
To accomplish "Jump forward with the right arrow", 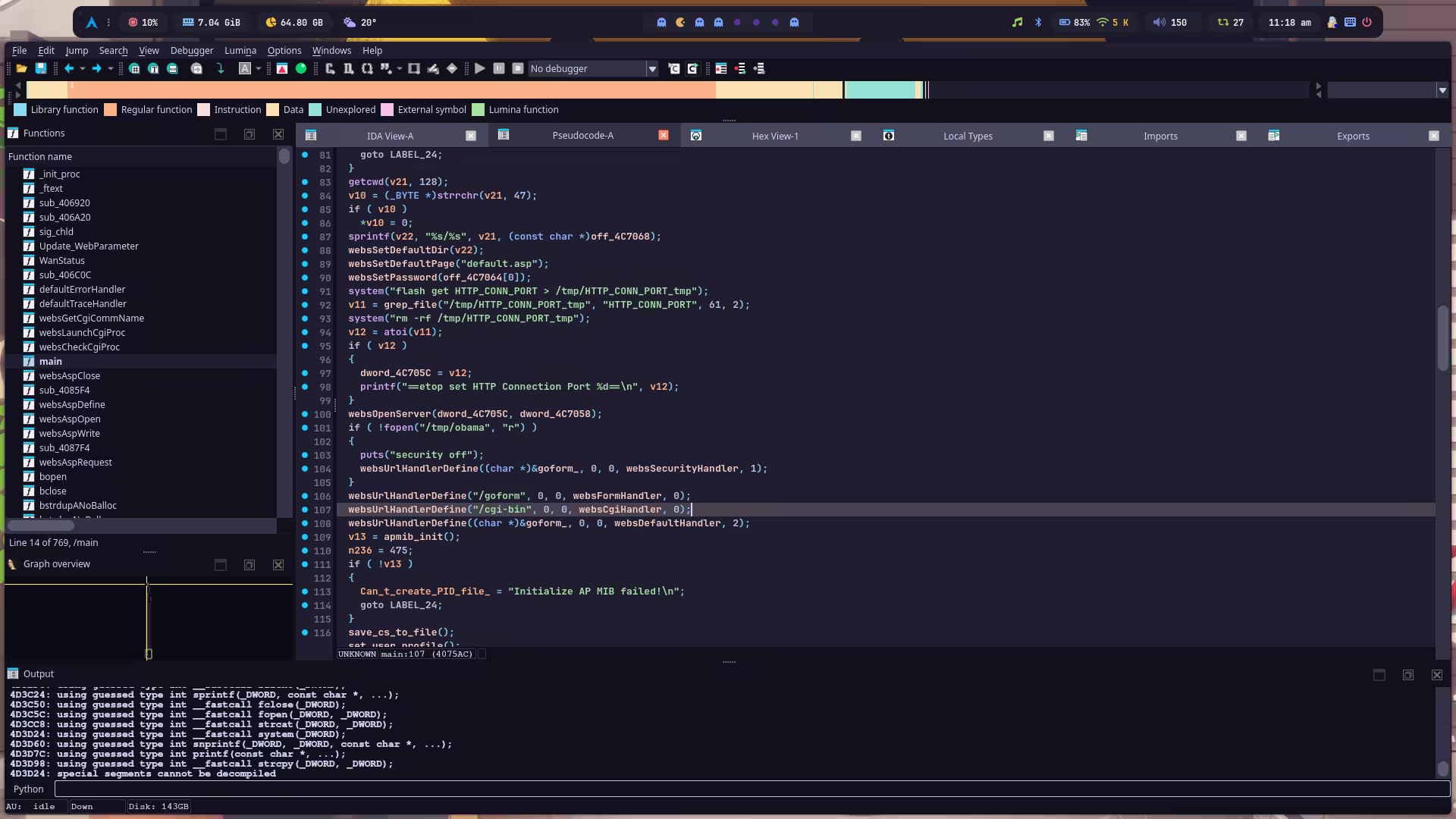I will [96, 69].
